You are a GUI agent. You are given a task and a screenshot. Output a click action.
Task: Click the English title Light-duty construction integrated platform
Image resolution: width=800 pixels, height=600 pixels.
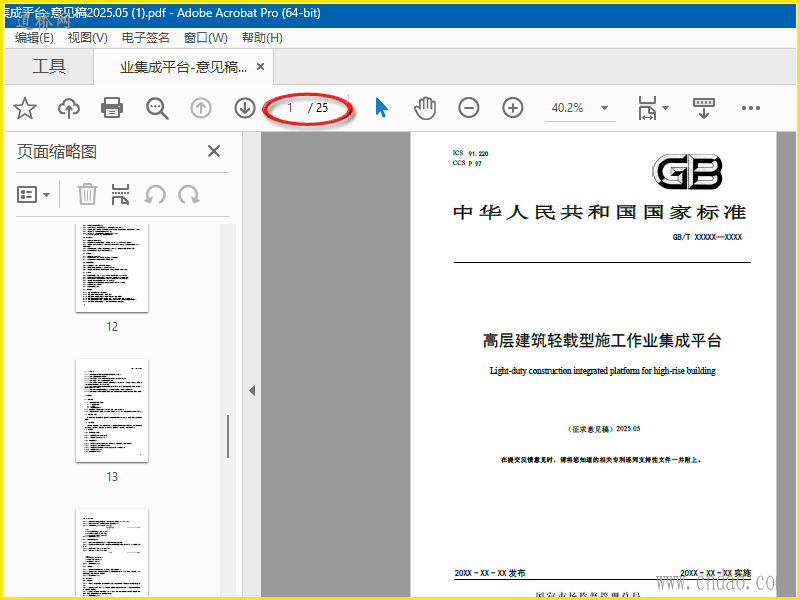coord(602,371)
